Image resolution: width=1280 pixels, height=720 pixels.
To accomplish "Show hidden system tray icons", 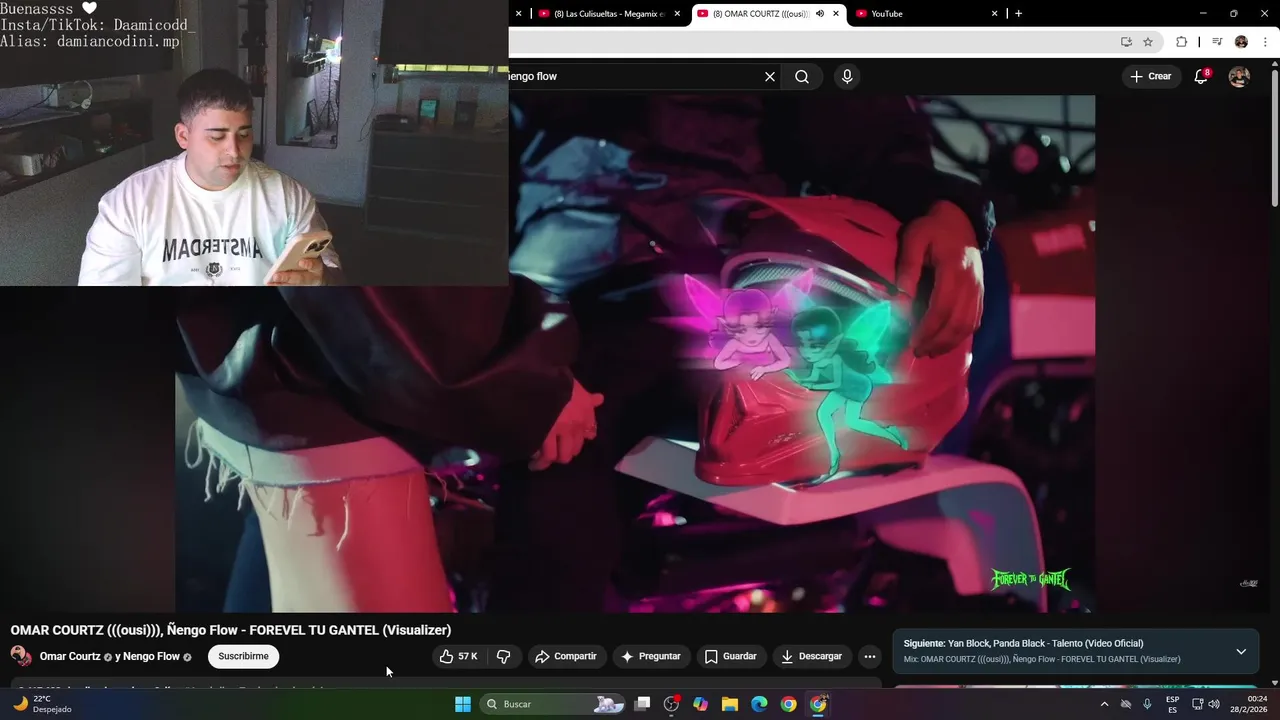I will click(x=1104, y=704).
